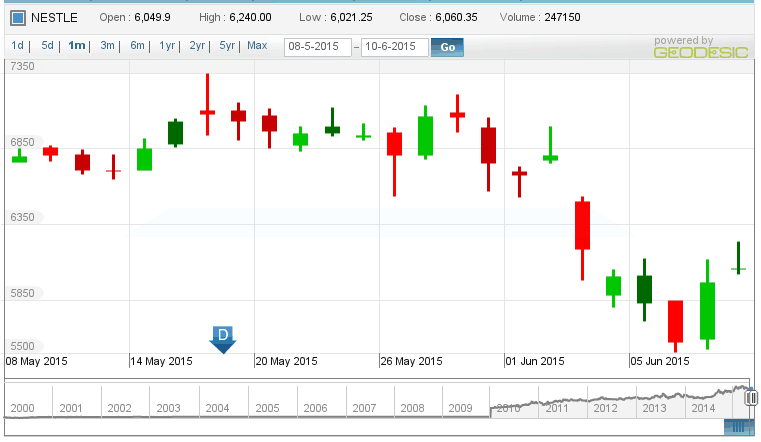Select the 1yr range

[167, 46]
